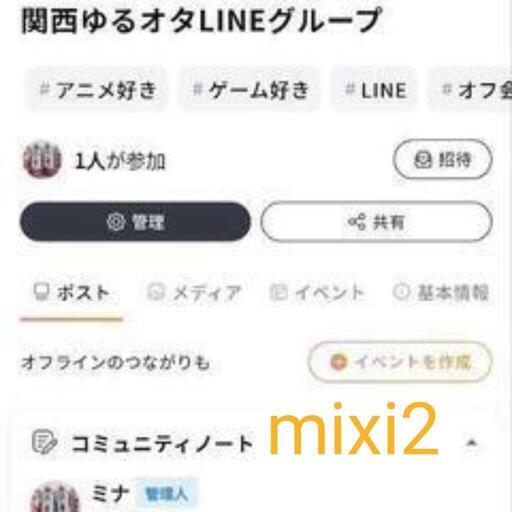The width and height of the screenshot is (512, 512).
Task: Switch to the メディア tab
Action: [x=195, y=293]
